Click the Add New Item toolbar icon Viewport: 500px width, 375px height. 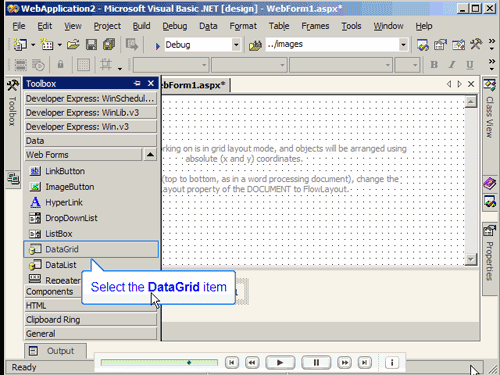coord(47,44)
